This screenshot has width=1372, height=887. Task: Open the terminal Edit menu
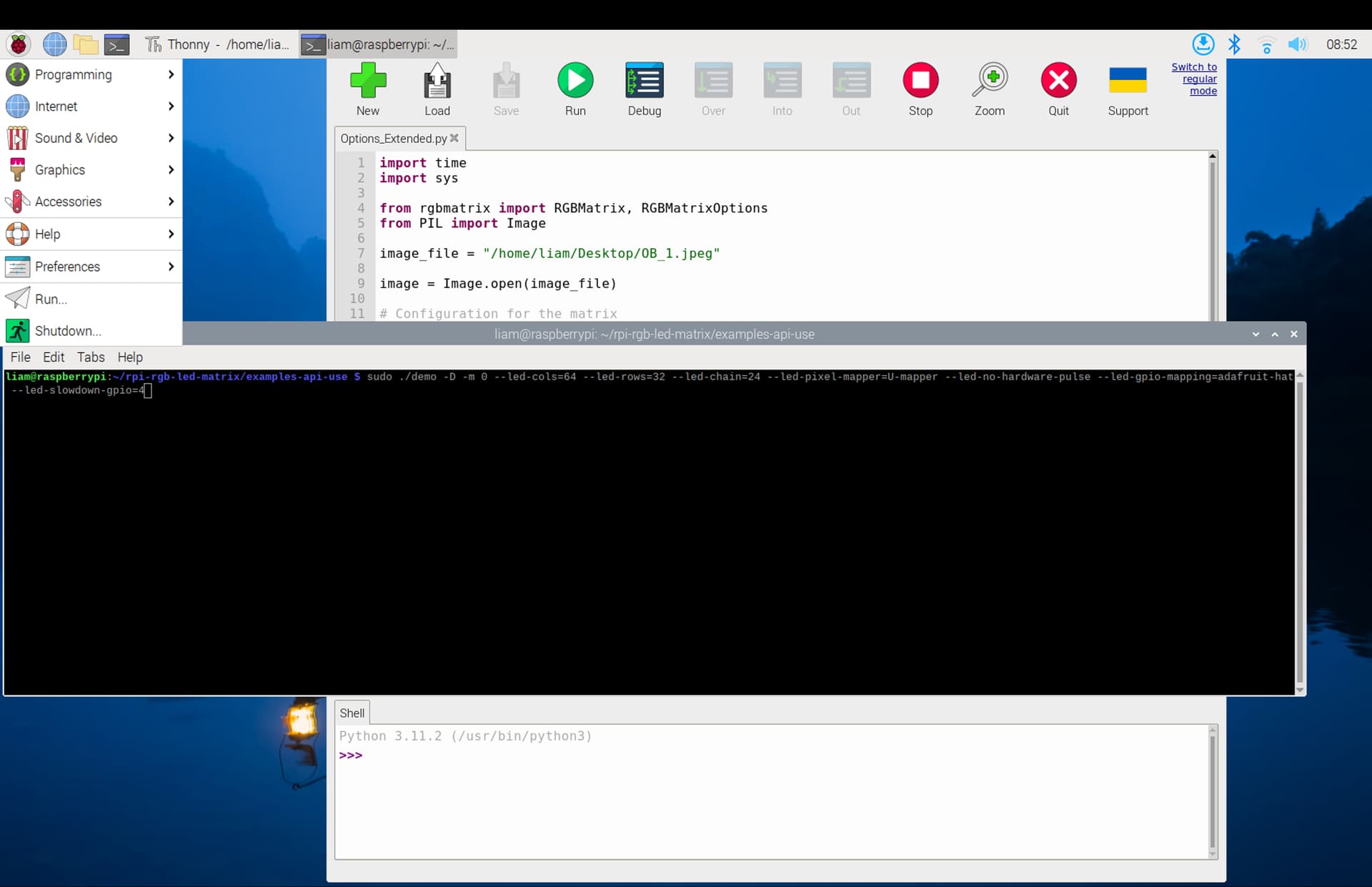54,357
